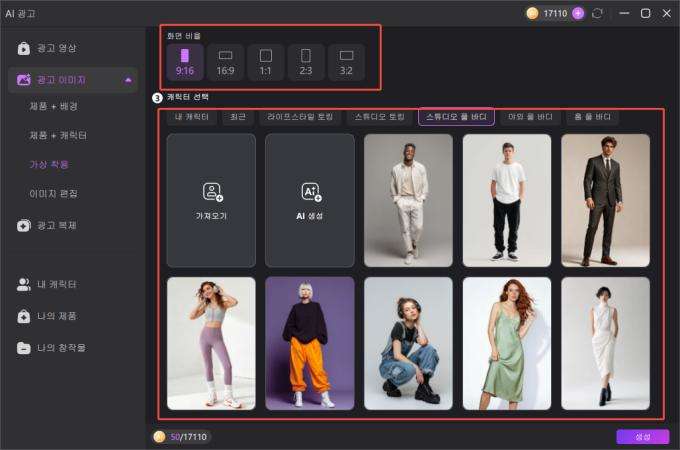Screen dimensions: 680x450
Task: Click the 광고 복제 icon
Action: [23, 225]
